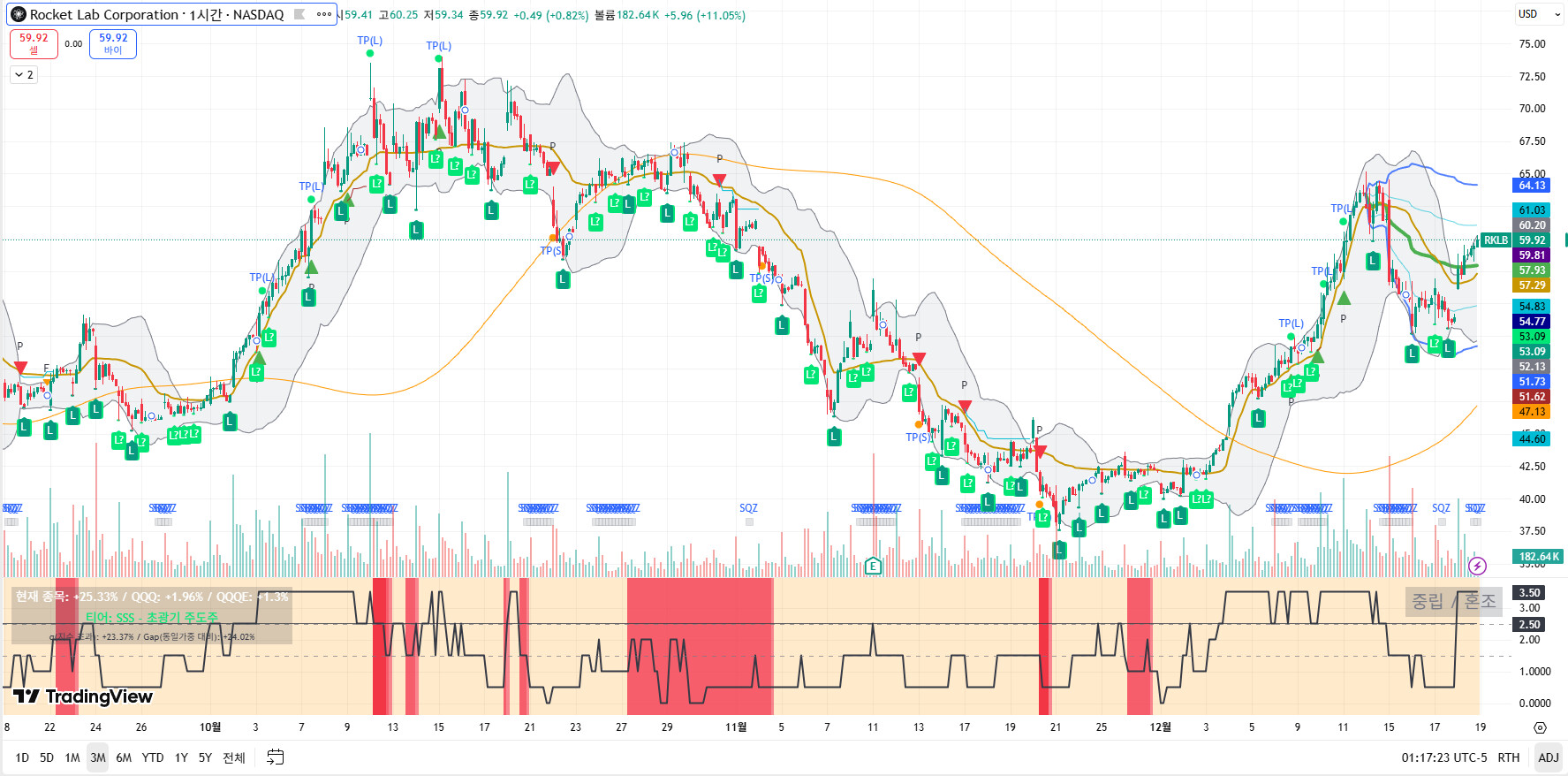This screenshot has height=776, width=1568.
Task: Select the 1D time range
Action: [x=22, y=757]
